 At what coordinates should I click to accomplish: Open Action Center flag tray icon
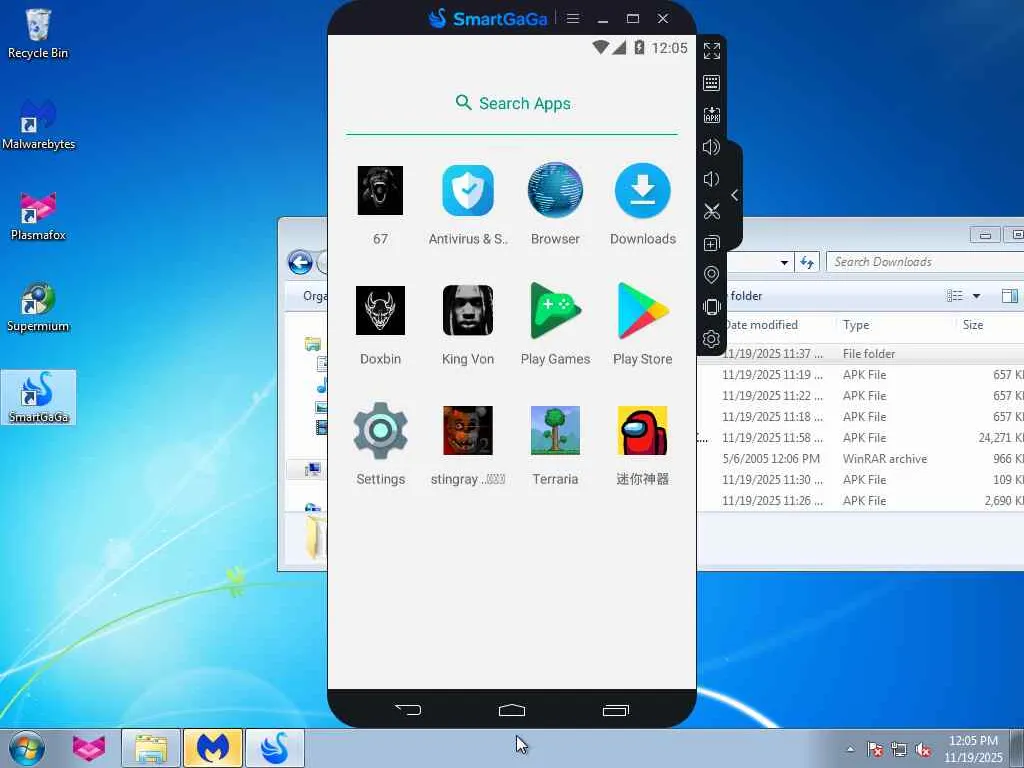(875, 750)
